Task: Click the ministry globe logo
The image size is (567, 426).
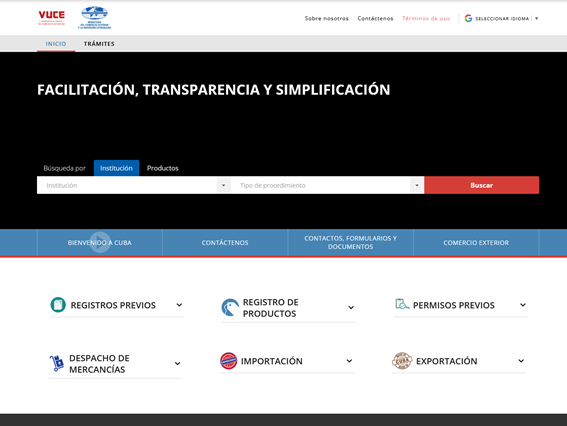Action: [94, 17]
